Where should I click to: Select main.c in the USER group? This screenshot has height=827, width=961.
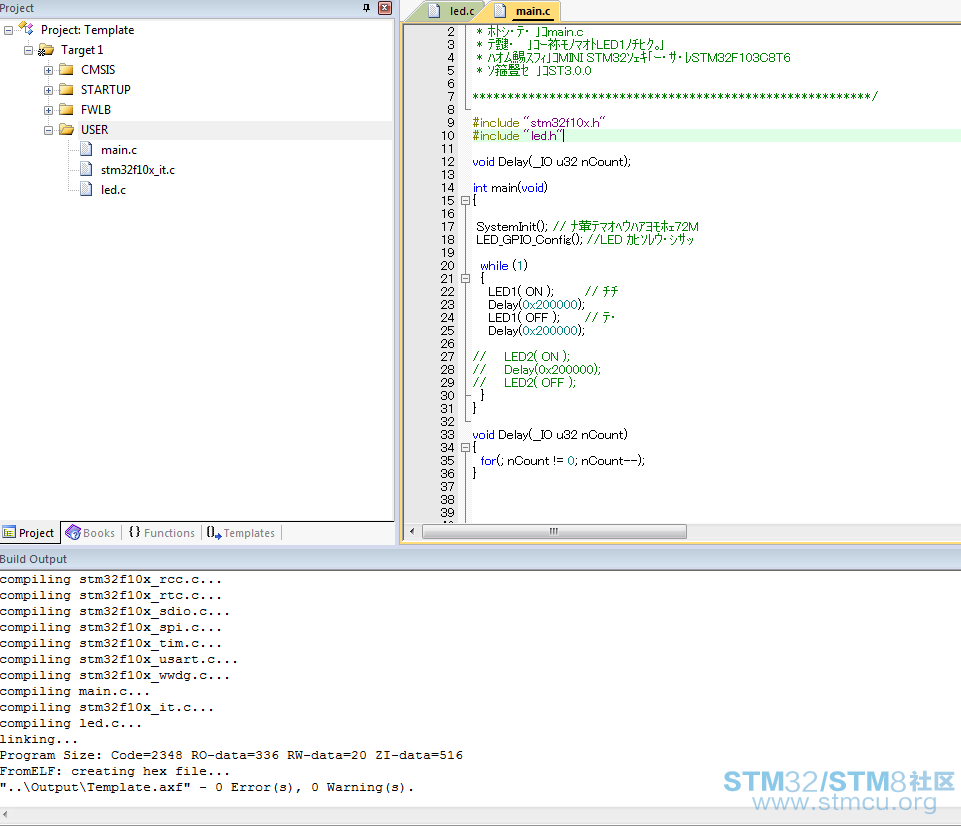point(119,150)
